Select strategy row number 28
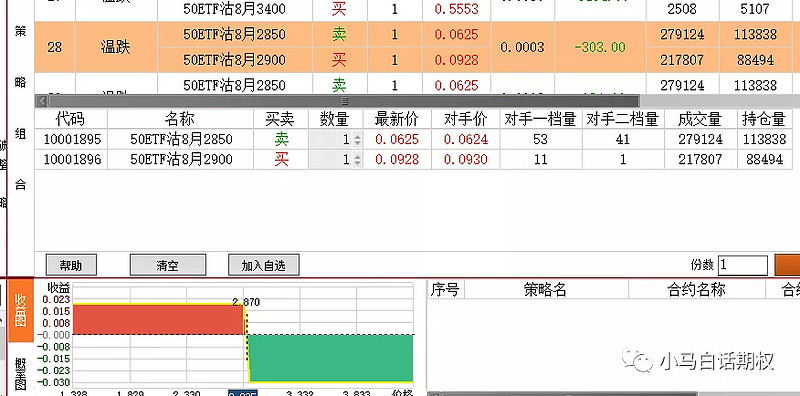Screen dimensions: 800x396 [x=55, y=47]
